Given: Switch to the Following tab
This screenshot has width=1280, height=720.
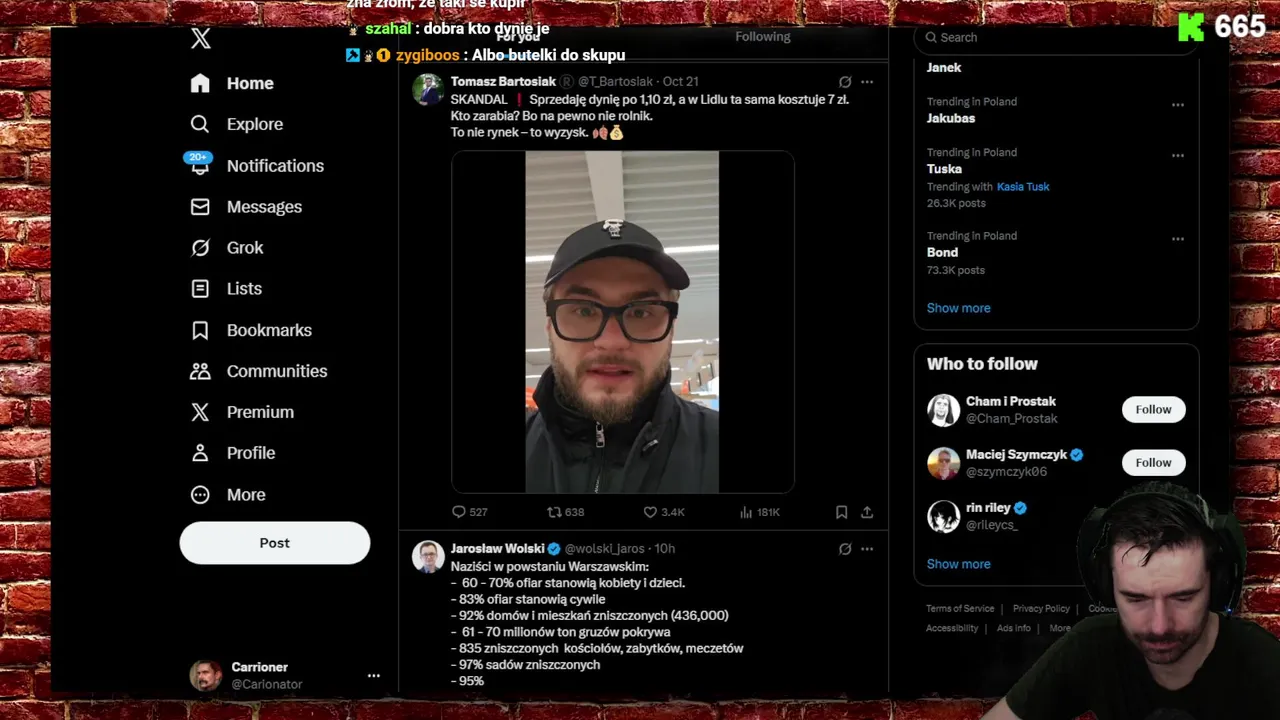Looking at the screenshot, I should click(763, 37).
